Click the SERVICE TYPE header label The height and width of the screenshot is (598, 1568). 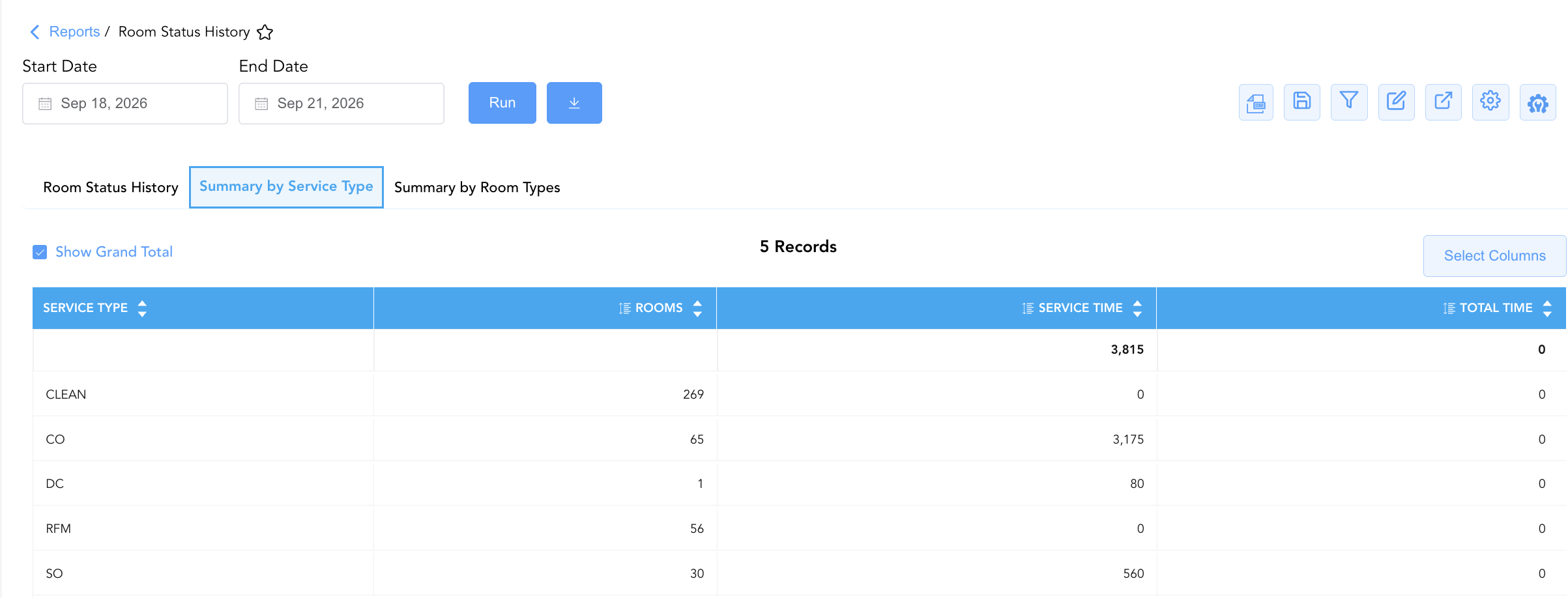pos(85,308)
